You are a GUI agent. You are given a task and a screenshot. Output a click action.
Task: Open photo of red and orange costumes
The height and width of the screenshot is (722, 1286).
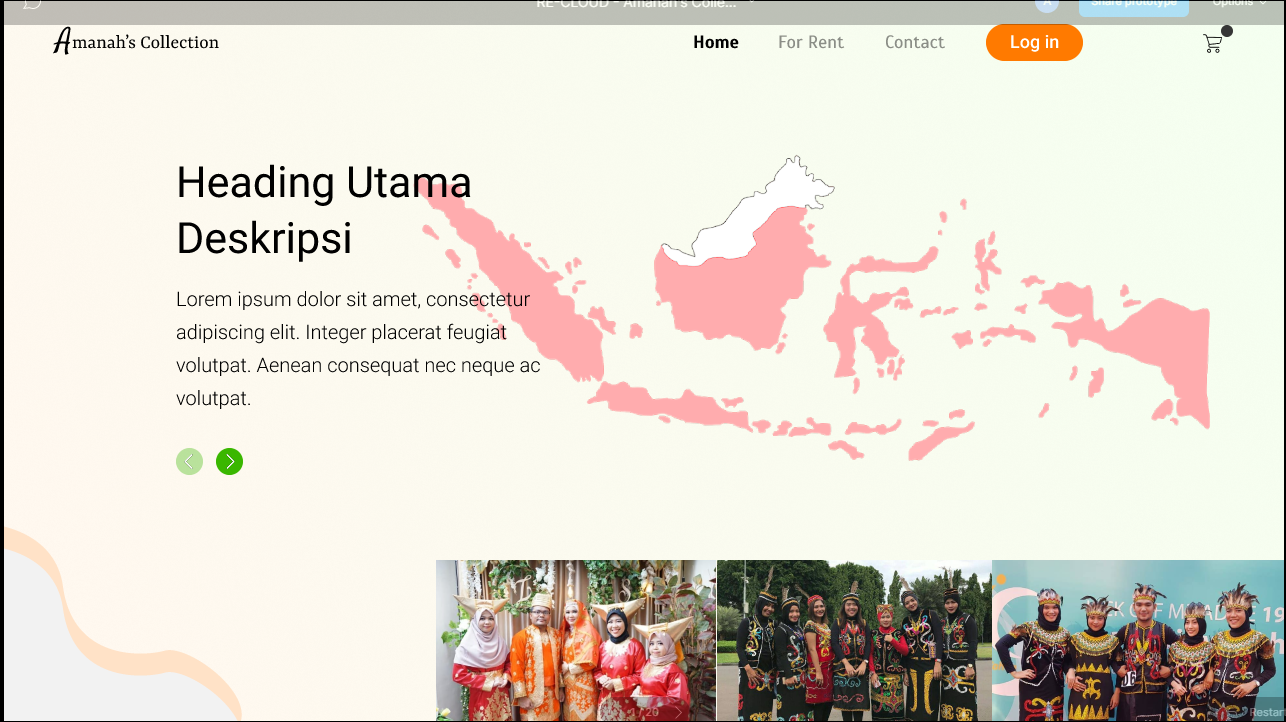(x=576, y=640)
